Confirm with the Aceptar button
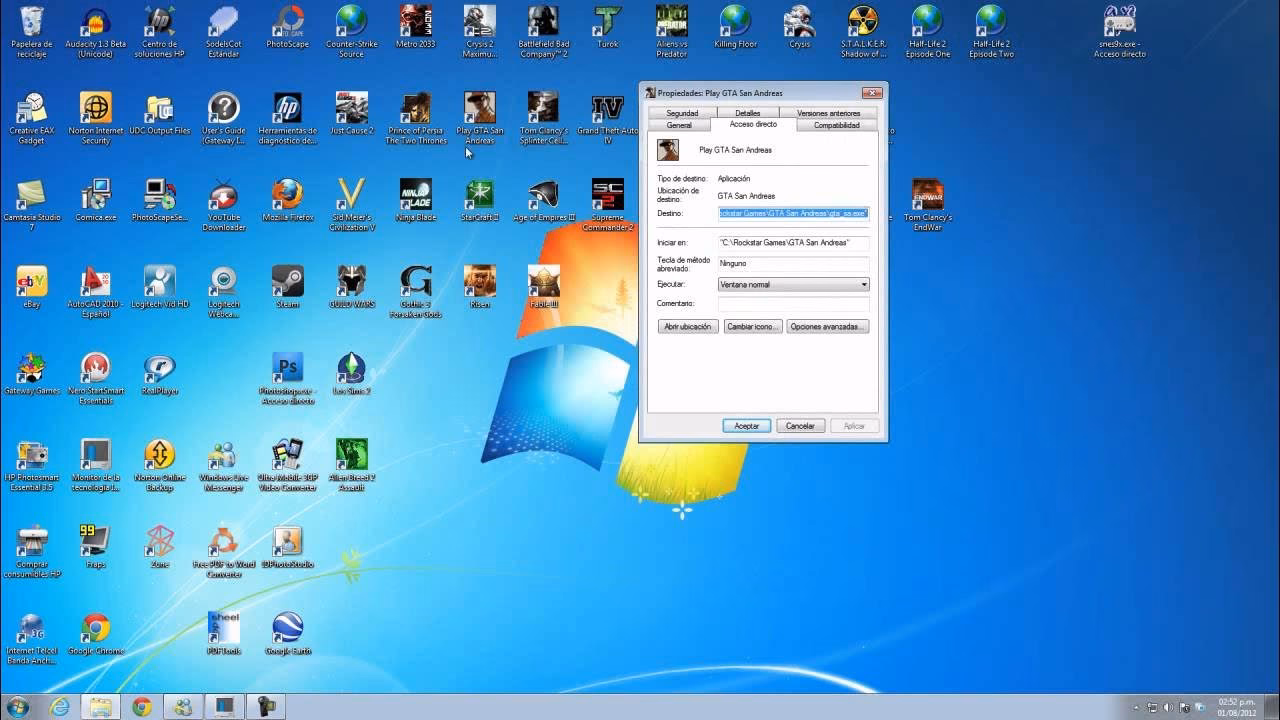Screen dimensions: 1280x720 click(x=746, y=426)
